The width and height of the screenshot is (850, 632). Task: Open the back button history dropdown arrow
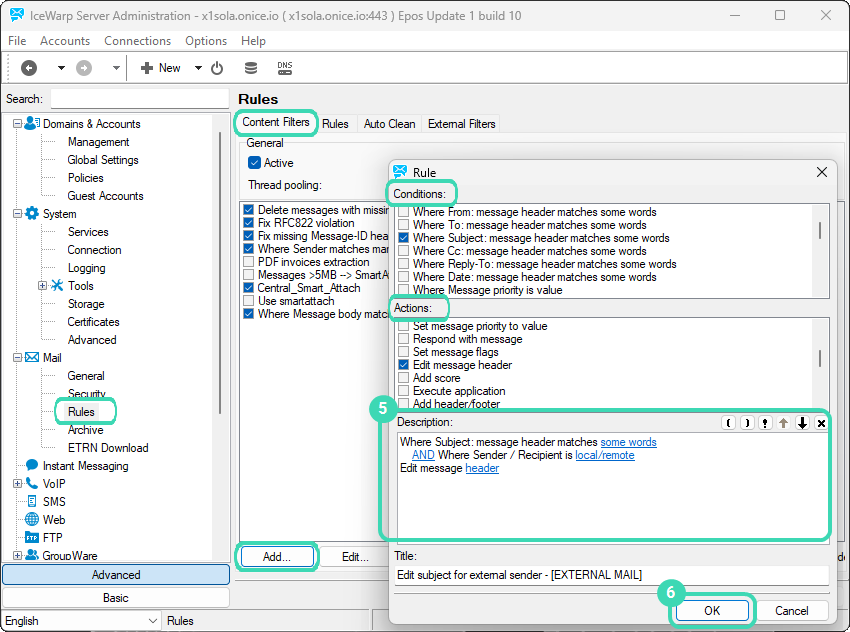coord(61,68)
